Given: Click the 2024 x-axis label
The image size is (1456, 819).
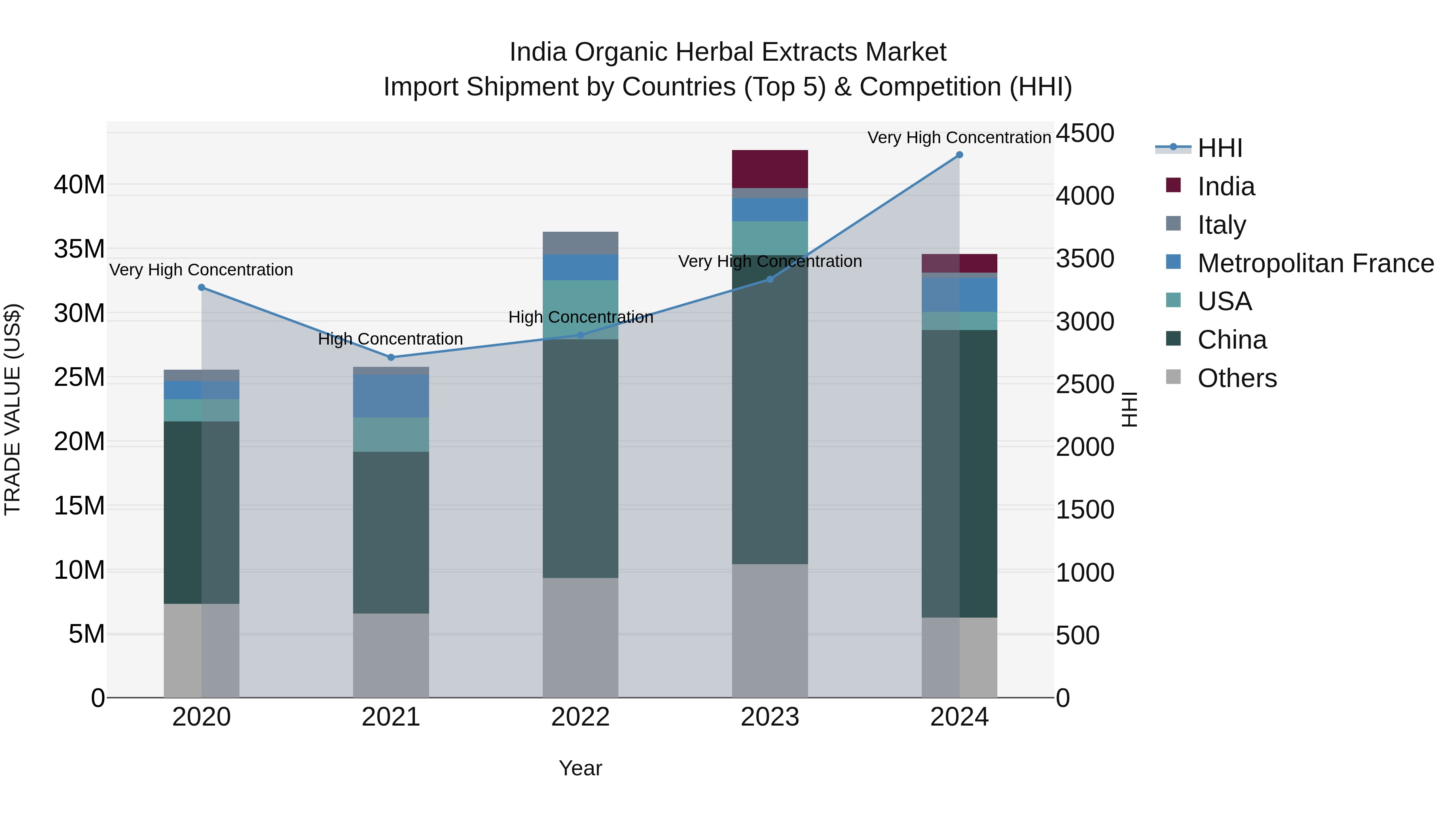Looking at the screenshot, I should point(959,717).
